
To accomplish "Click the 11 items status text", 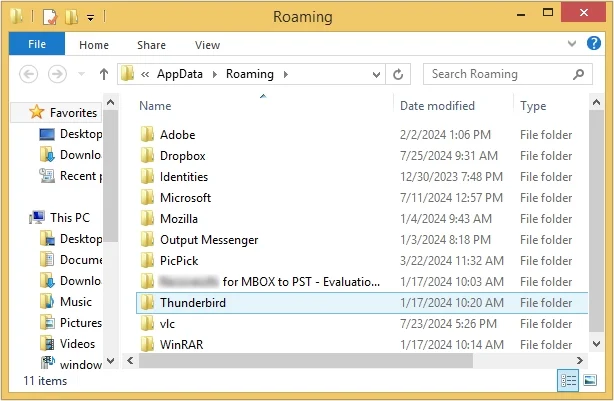I will pyautogui.click(x=45, y=381).
